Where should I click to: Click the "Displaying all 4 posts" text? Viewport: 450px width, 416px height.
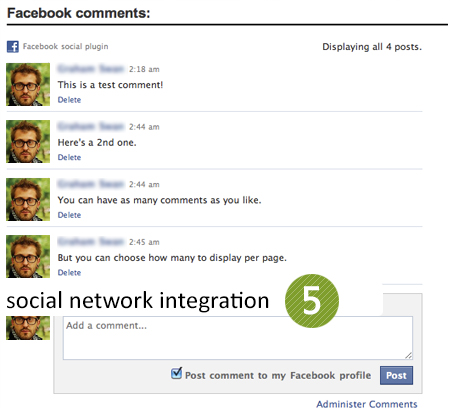tap(372, 47)
